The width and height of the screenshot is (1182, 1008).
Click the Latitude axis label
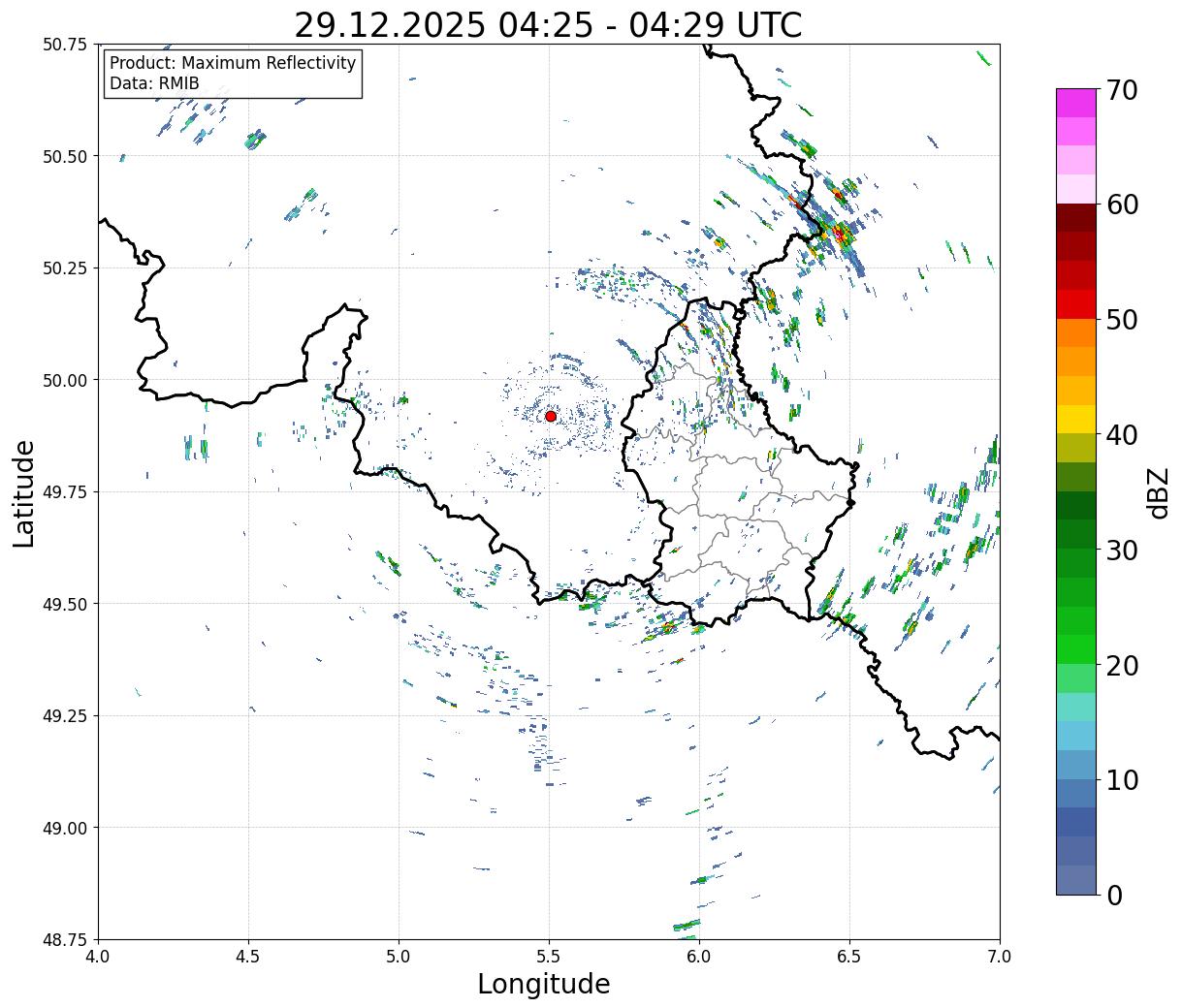point(24,492)
